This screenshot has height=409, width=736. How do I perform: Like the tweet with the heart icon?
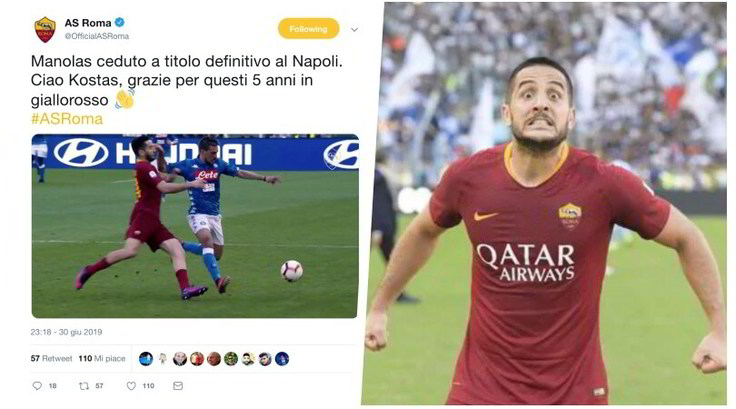pyautogui.click(x=131, y=386)
